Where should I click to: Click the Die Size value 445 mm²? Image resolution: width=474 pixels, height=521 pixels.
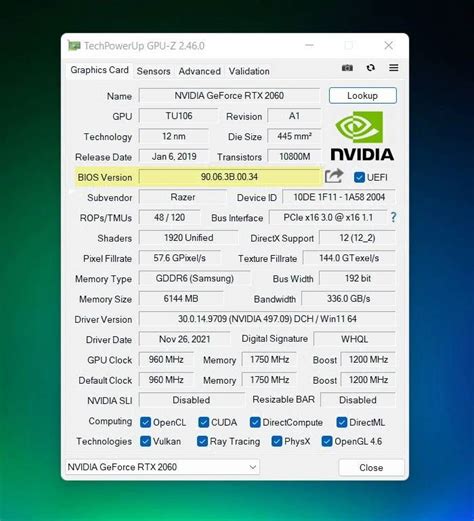point(294,136)
